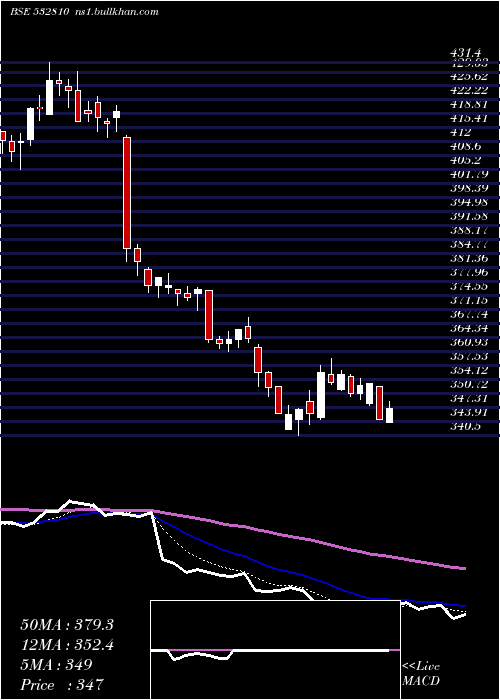Click the ns1.bullkhan.com watermark text

coord(116,12)
